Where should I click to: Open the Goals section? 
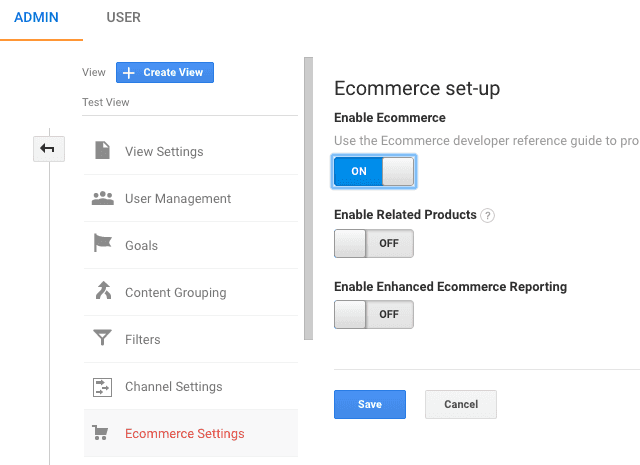coord(191,245)
